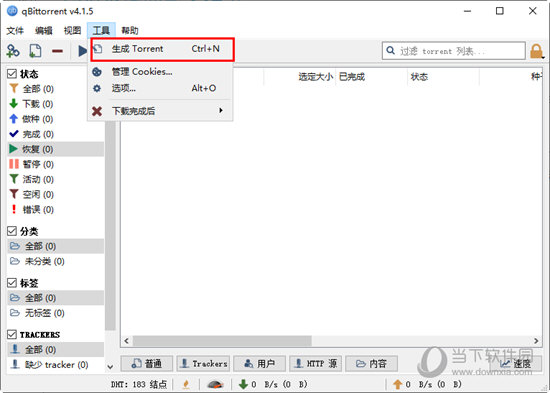
Task: Select 全部 (0) under TRACKERS section
Action: [55, 349]
